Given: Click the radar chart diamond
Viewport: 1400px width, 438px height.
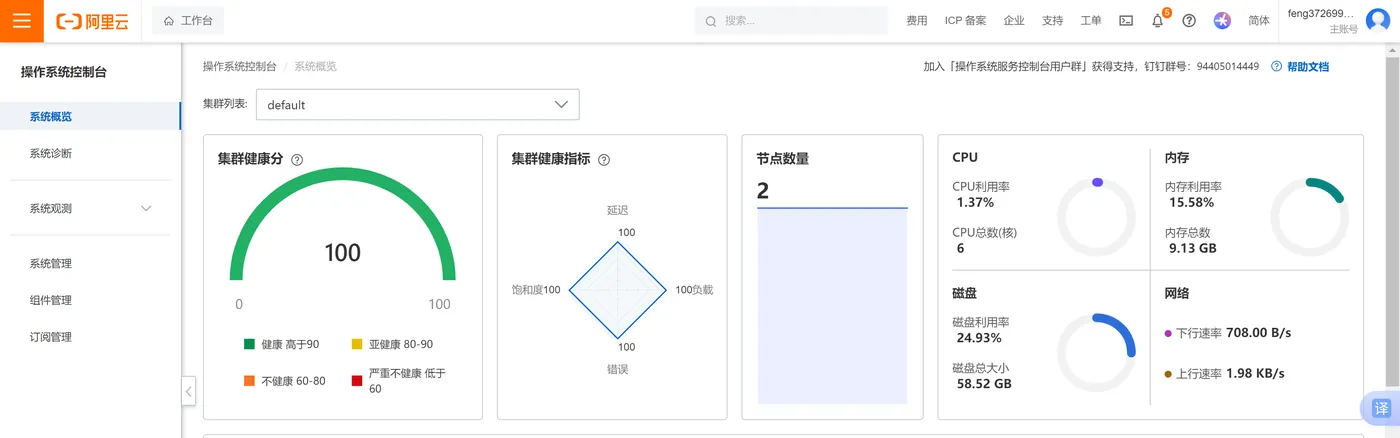Looking at the screenshot, I should tap(617, 290).
